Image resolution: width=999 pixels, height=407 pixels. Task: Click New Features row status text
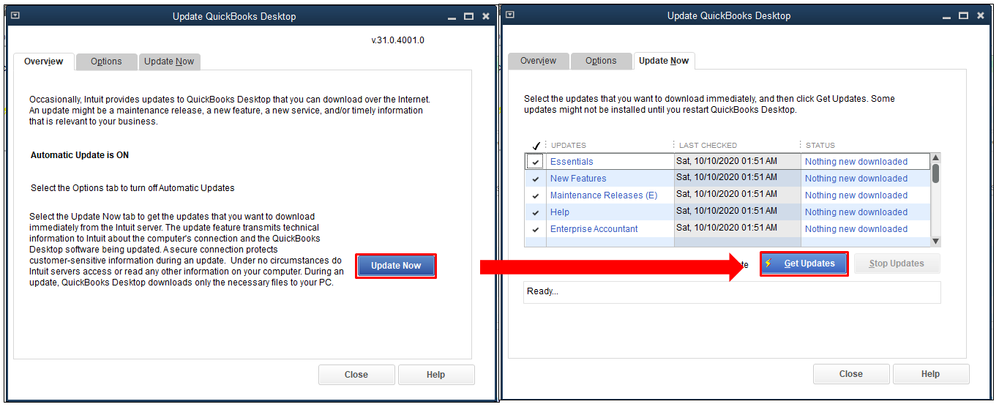[856, 178]
